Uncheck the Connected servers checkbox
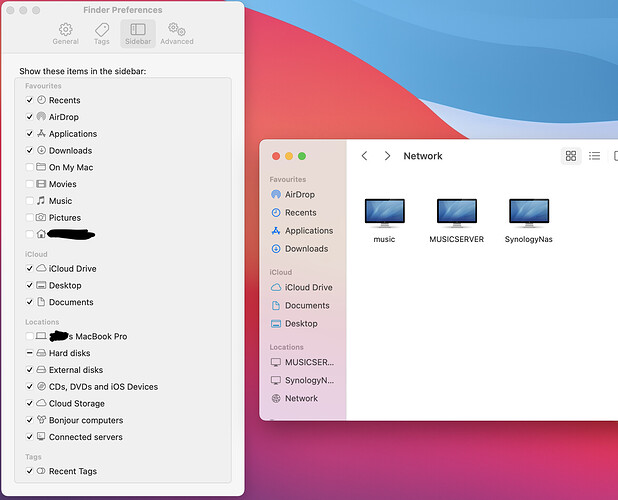This screenshot has height=500, width=618. [x=30, y=437]
